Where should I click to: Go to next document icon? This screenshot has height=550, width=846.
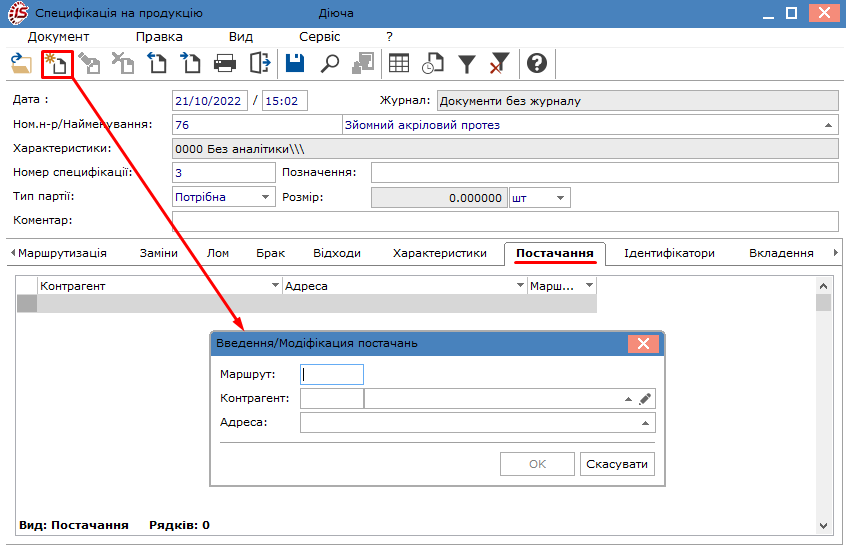(190, 64)
